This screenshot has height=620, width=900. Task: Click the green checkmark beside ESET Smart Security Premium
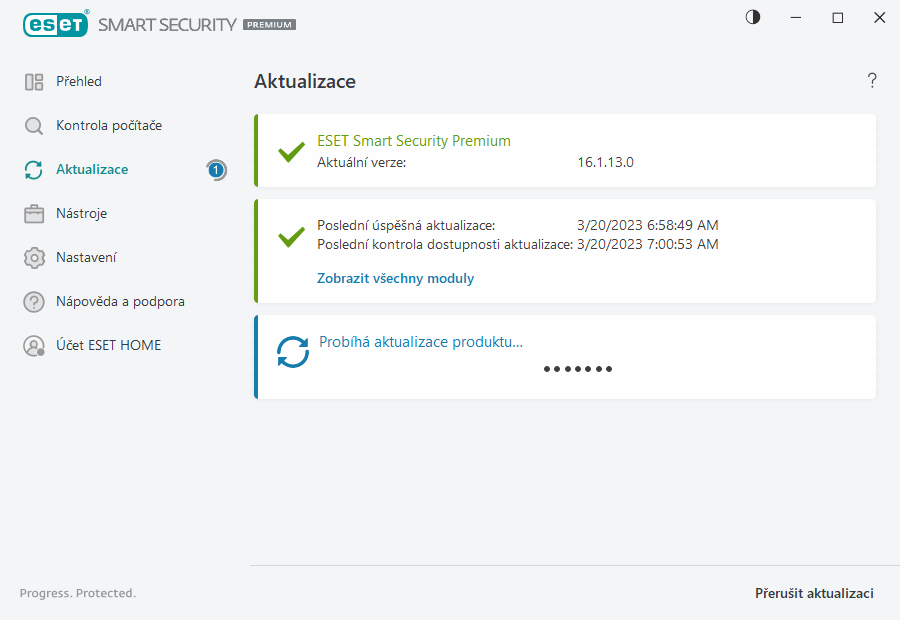tap(291, 152)
